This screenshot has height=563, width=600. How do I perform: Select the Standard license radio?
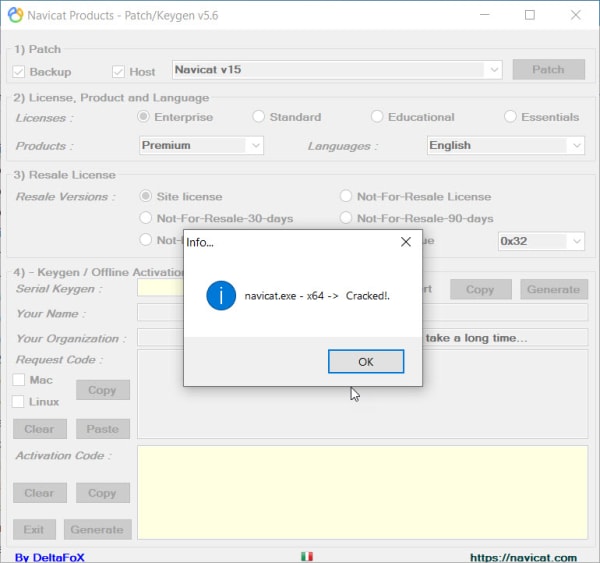pyautogui.click(x=258, y=116)
